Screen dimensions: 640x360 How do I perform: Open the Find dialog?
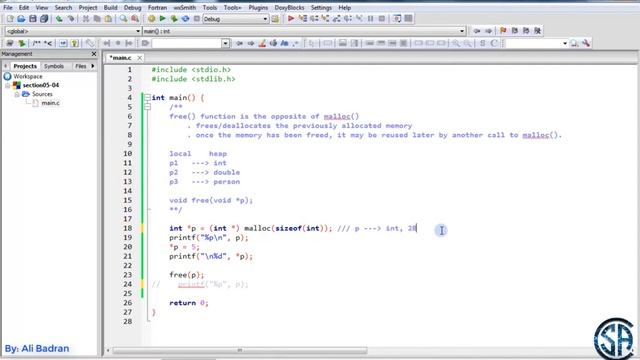123,19
